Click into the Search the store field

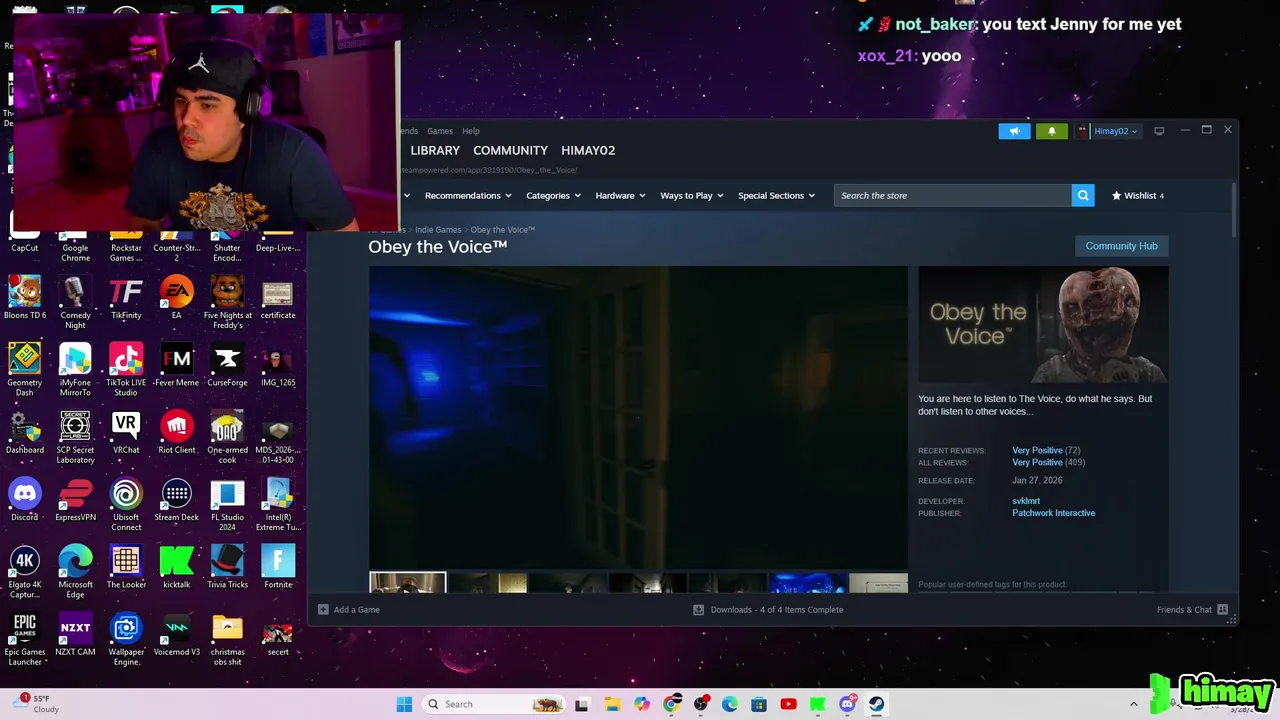[x=952, y=195]
